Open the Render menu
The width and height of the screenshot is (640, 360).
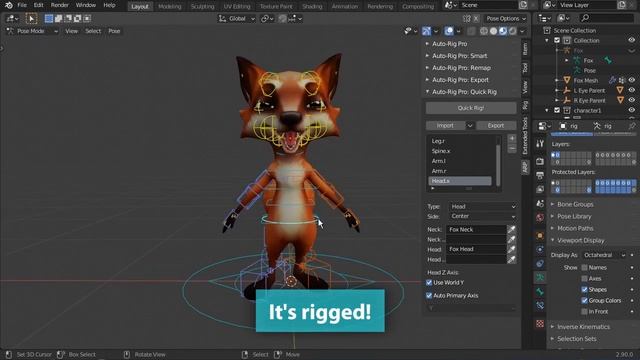[x=60, y=5]
